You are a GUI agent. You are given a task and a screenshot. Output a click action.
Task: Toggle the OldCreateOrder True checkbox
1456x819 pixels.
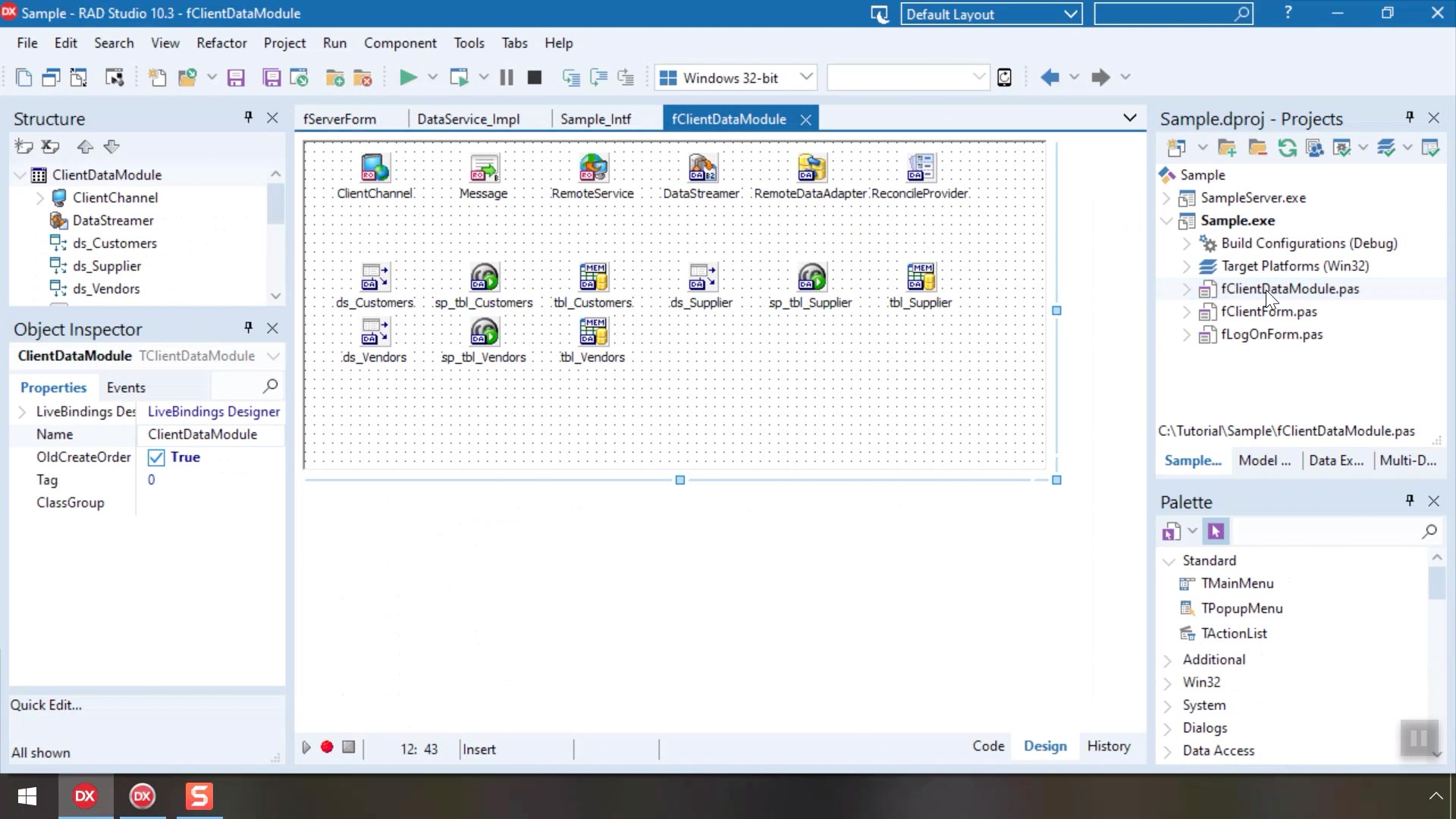(156, 457)
